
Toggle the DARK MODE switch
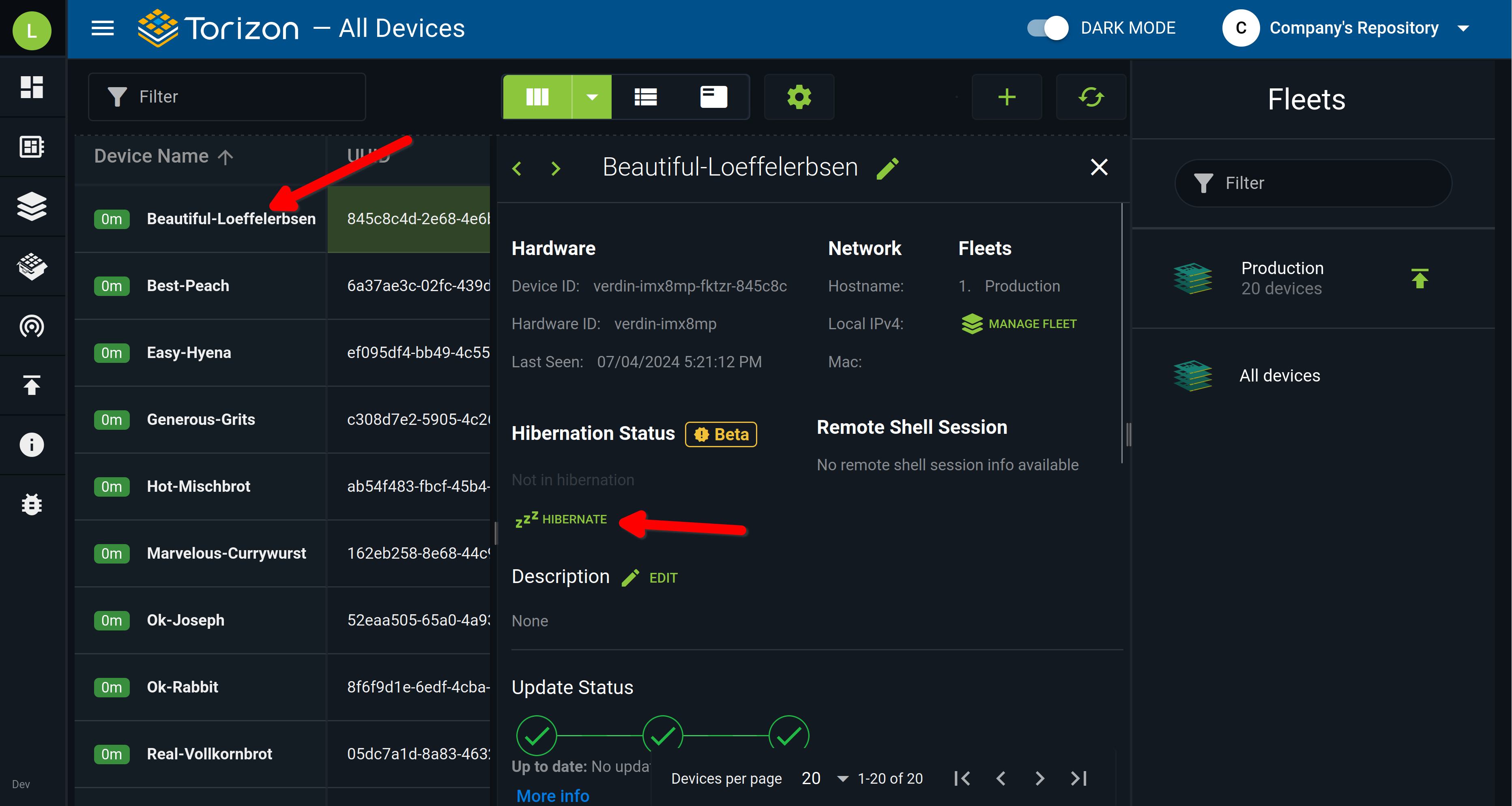click(x=1048, y=28)
